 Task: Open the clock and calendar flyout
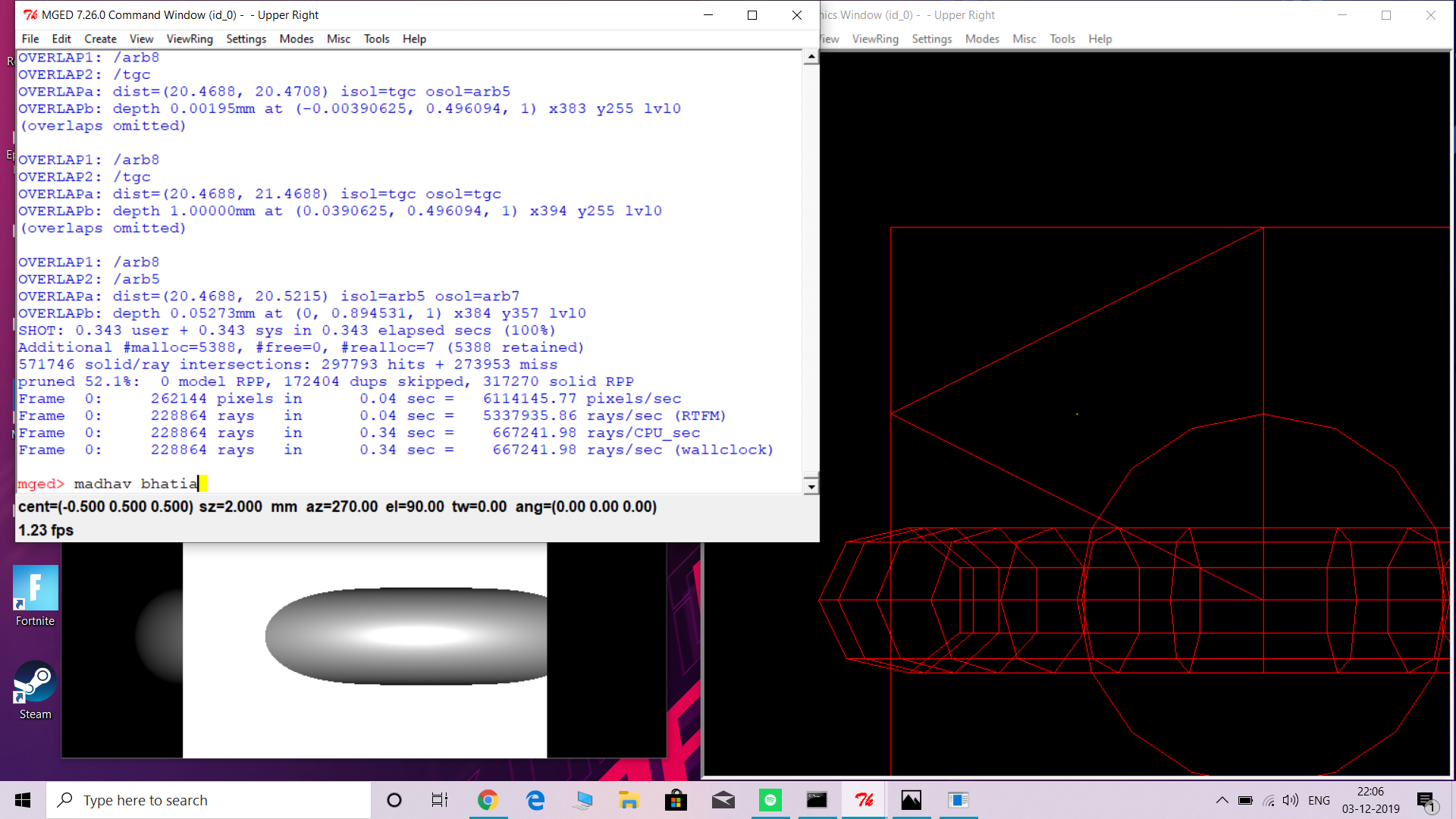(1371, 800)
